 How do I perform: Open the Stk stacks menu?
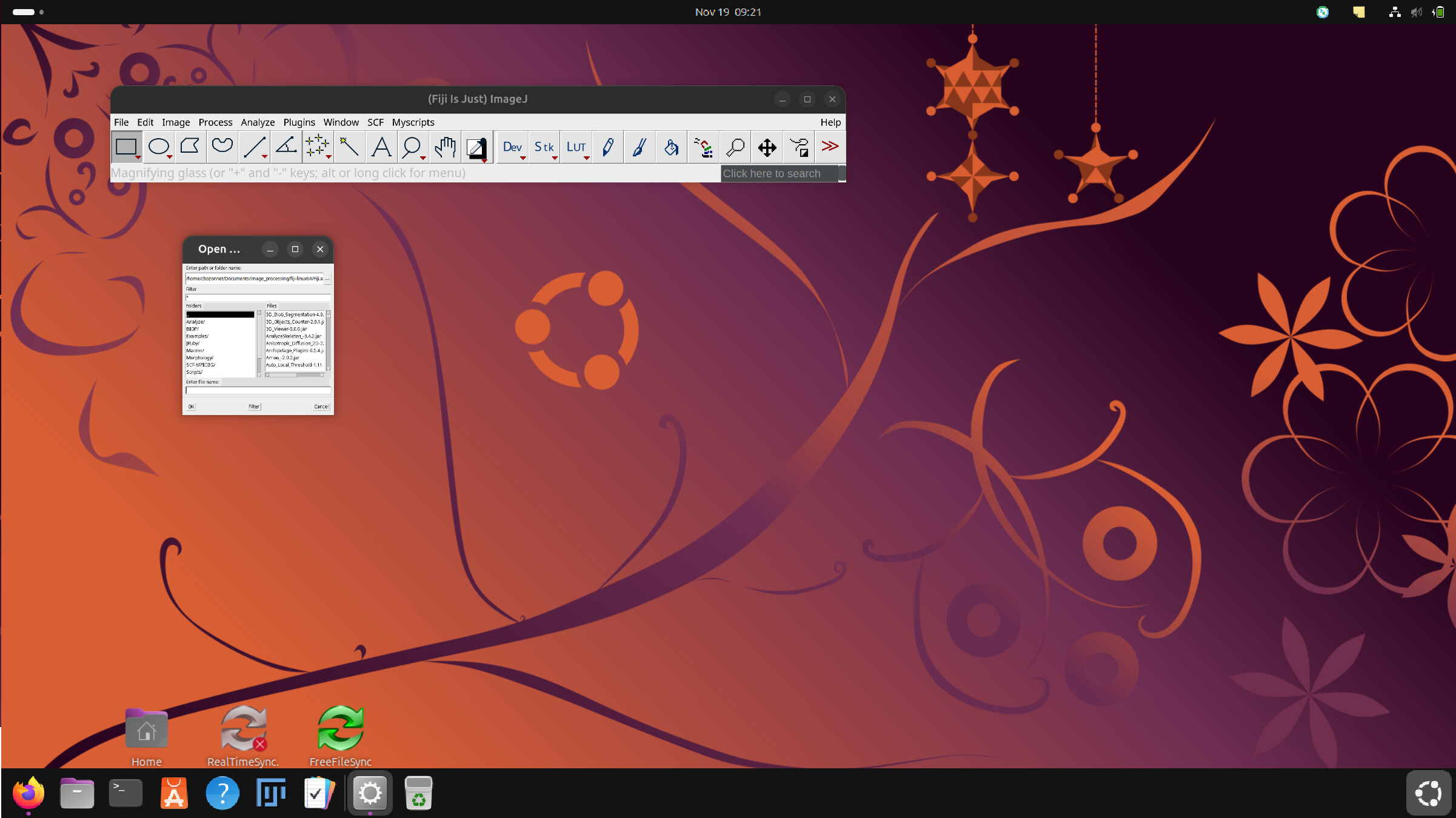click(x=544, y=147)
